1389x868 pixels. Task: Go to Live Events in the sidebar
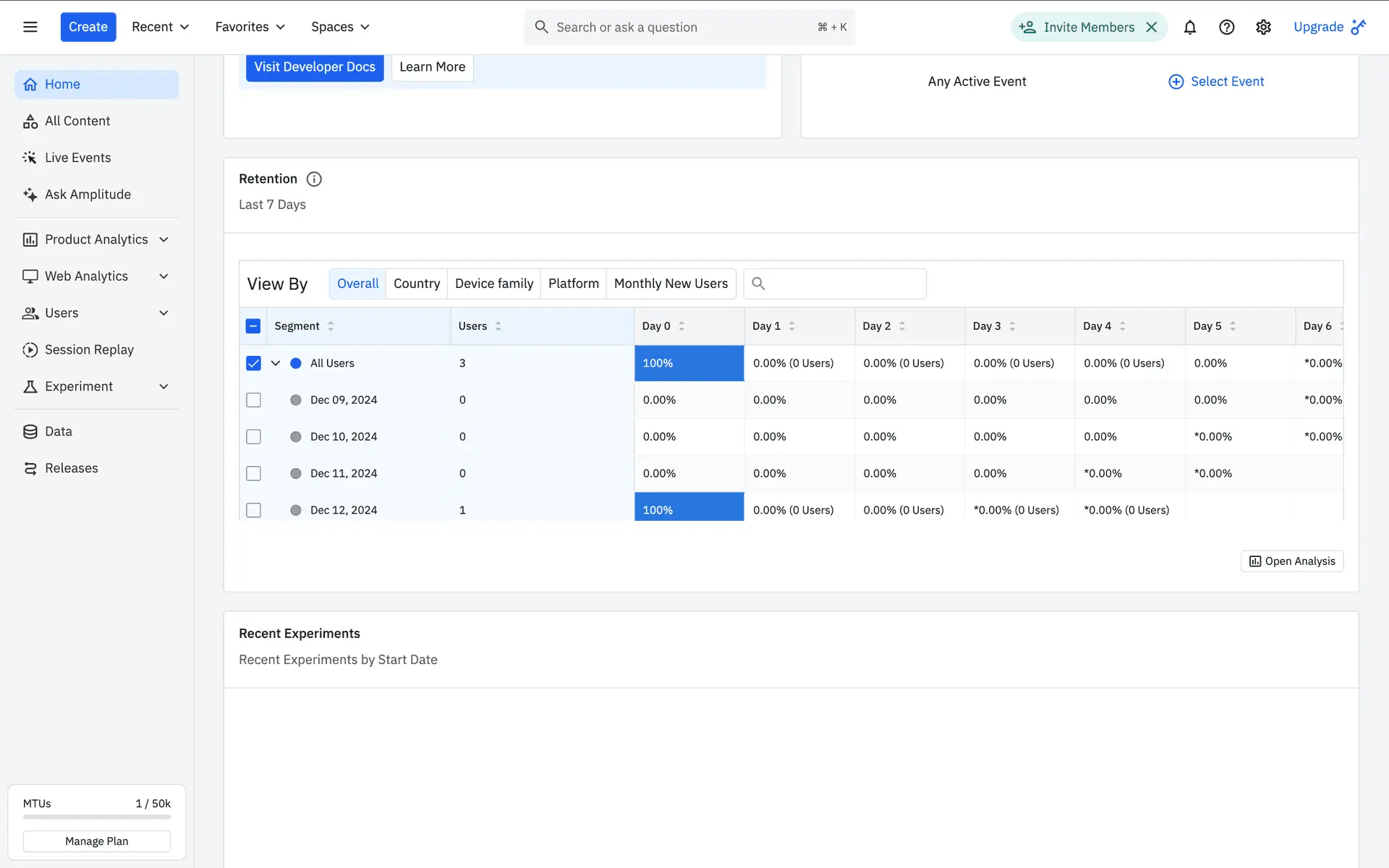coord(77,158)
